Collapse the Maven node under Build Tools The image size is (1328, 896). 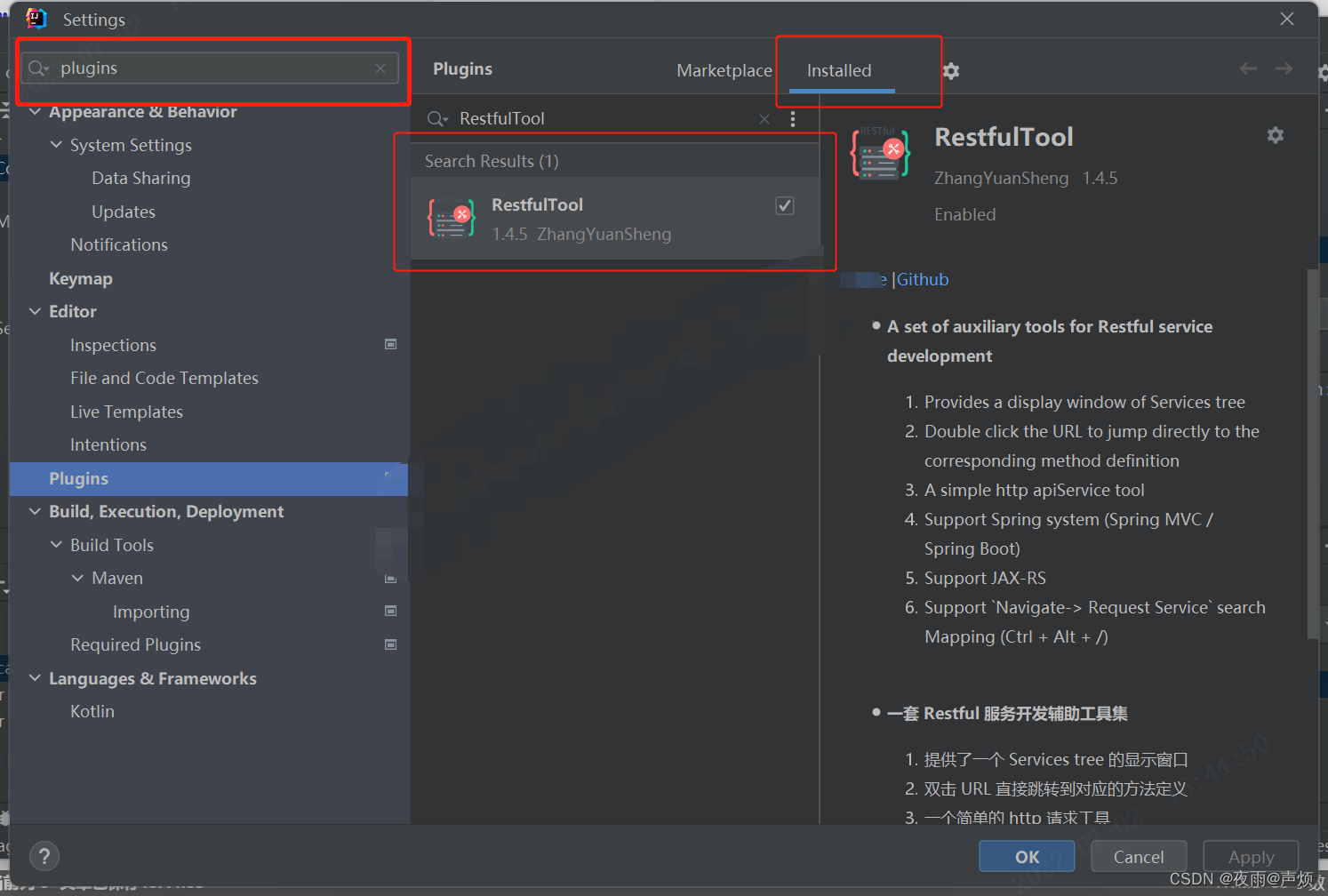[x=78, y=578]
